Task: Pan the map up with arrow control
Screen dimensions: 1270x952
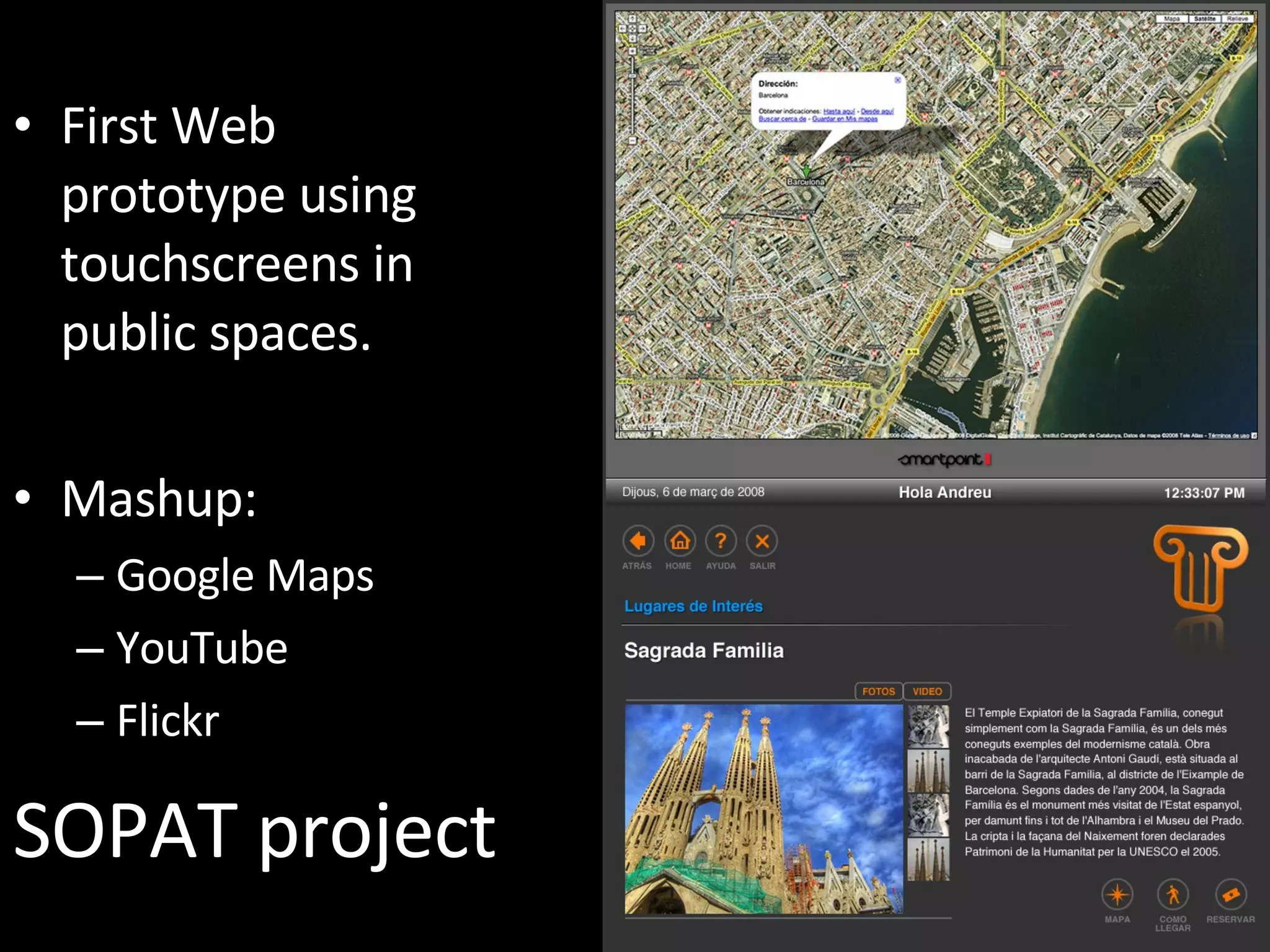Action: click(633, 19)
